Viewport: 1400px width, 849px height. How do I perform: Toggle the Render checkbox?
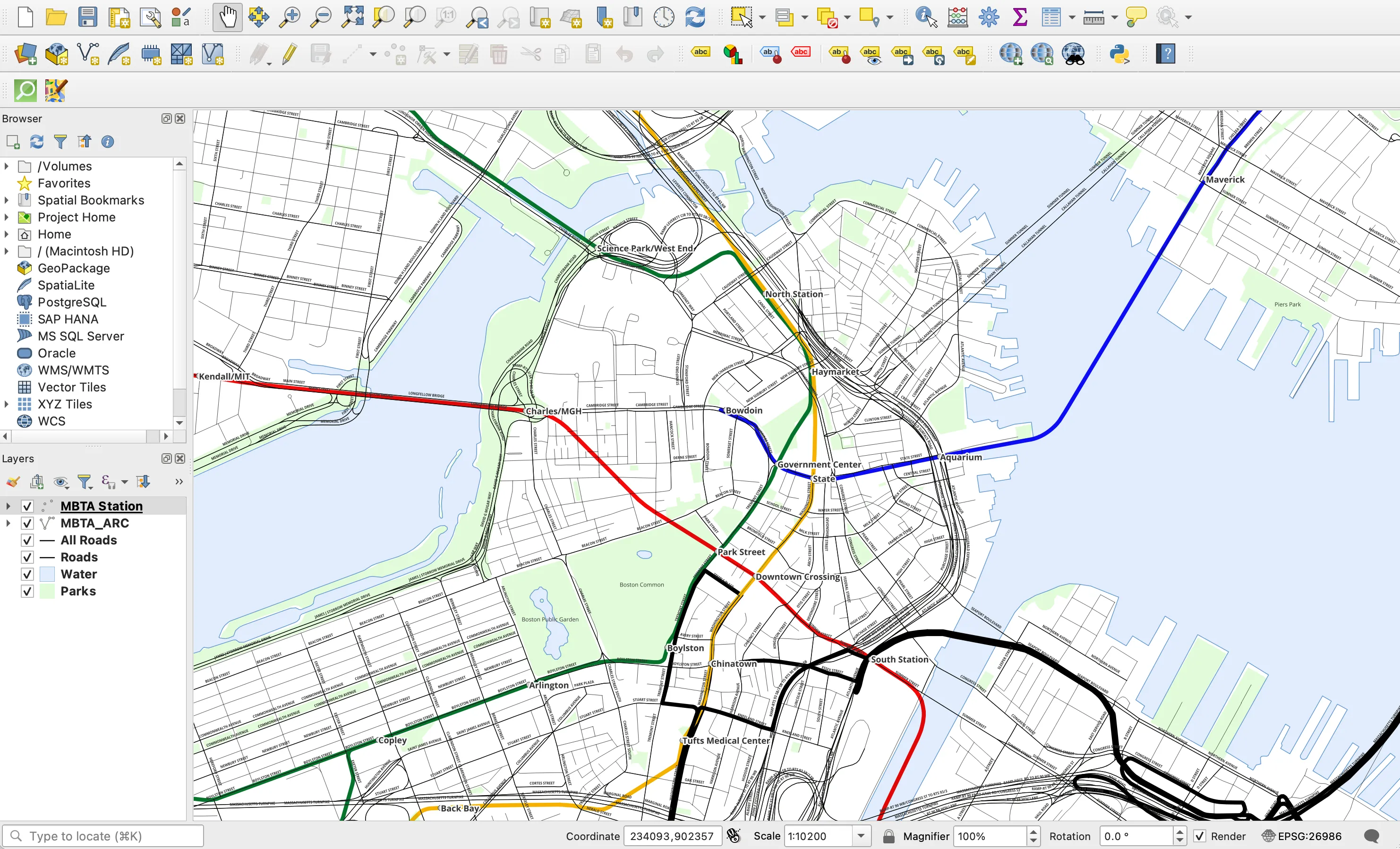click(1199, 836)
